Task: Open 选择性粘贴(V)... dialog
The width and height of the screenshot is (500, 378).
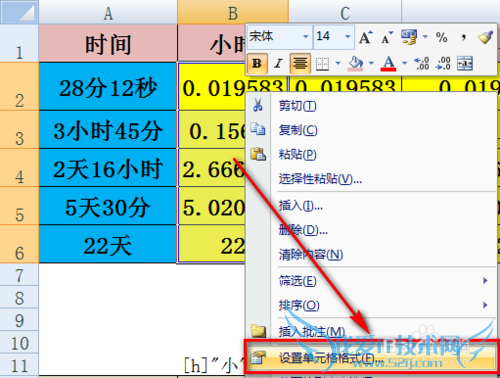Action: [x=372, y=179]
